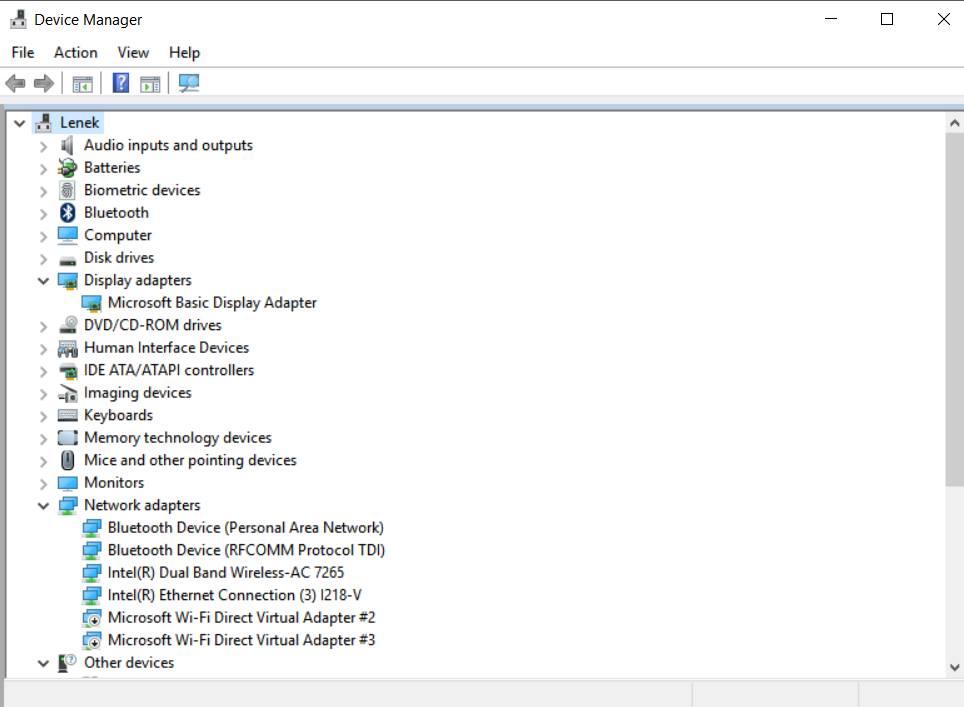964x707 pixels.
Task: Click the vertical scrollbar thumb
Action: (954, 309)
